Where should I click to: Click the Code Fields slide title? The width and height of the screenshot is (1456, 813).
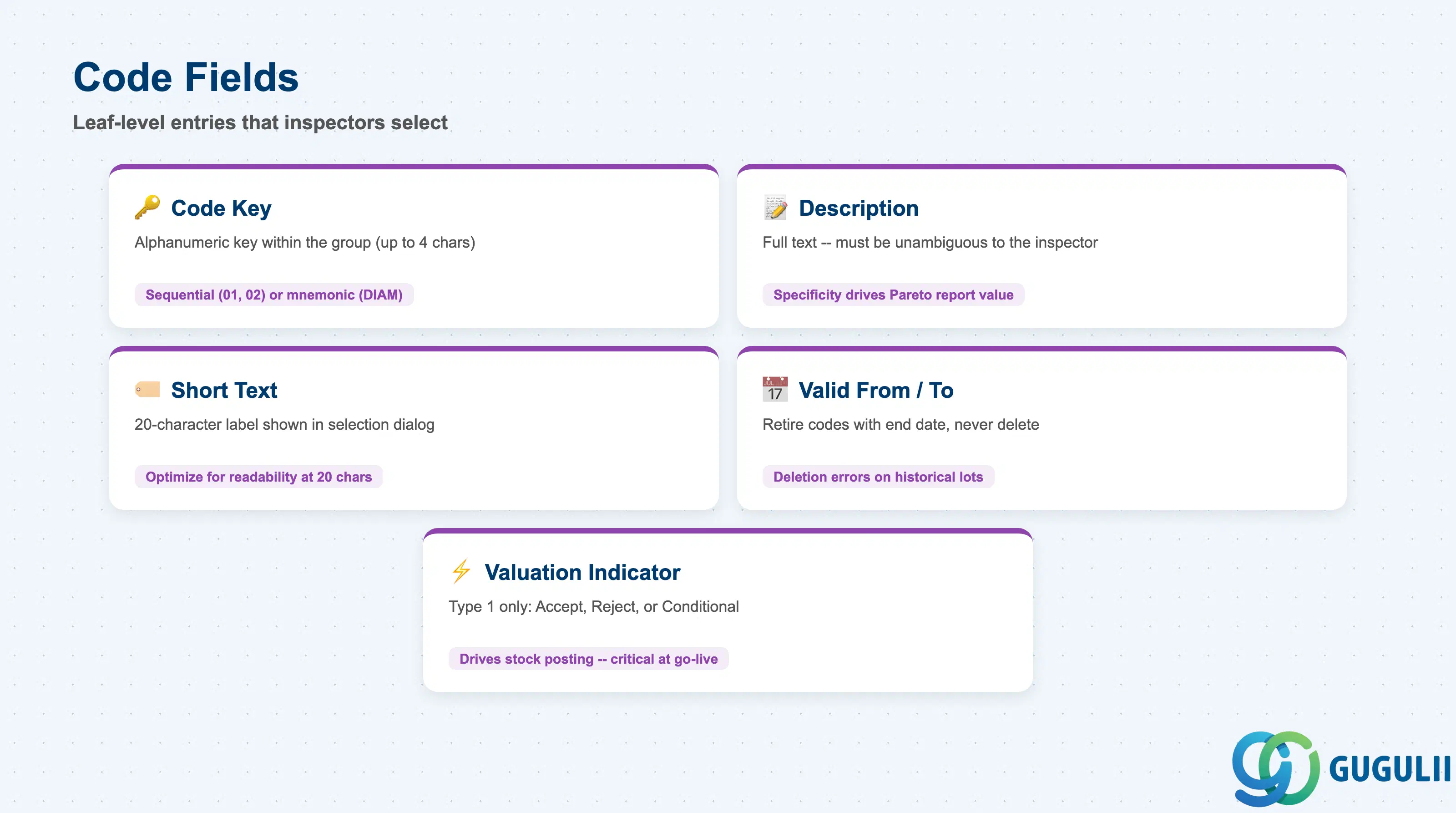click(186, 77)
